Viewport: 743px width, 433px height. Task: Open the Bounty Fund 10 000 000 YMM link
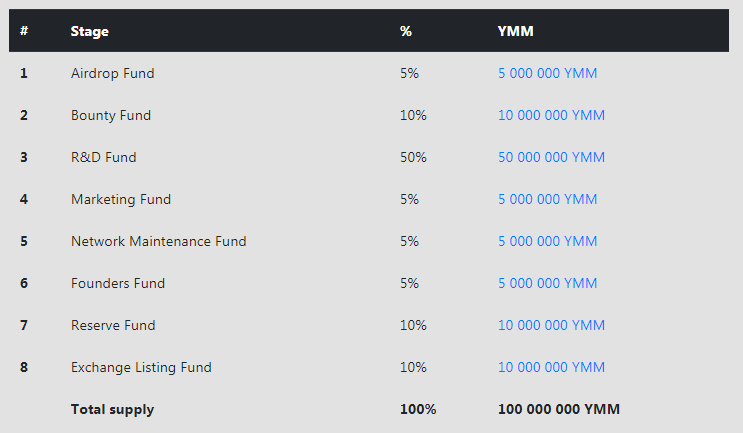[x=551, y=115]
